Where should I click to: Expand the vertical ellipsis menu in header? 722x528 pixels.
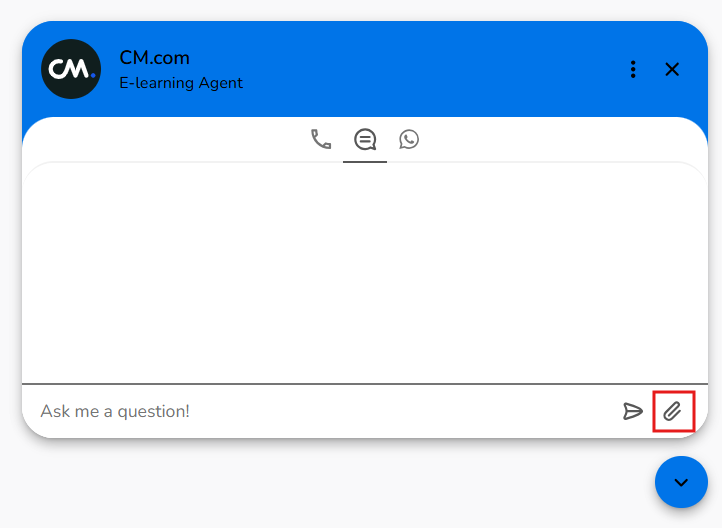633,69
